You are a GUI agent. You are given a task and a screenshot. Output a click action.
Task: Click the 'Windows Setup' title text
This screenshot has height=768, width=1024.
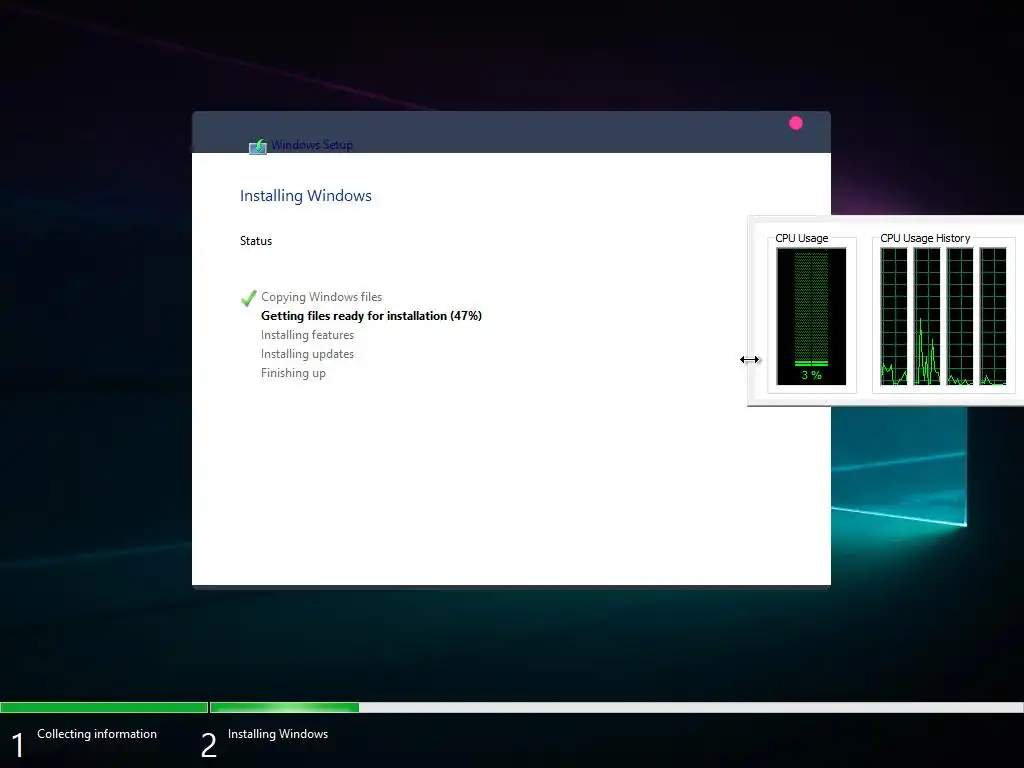coord(312,145)
